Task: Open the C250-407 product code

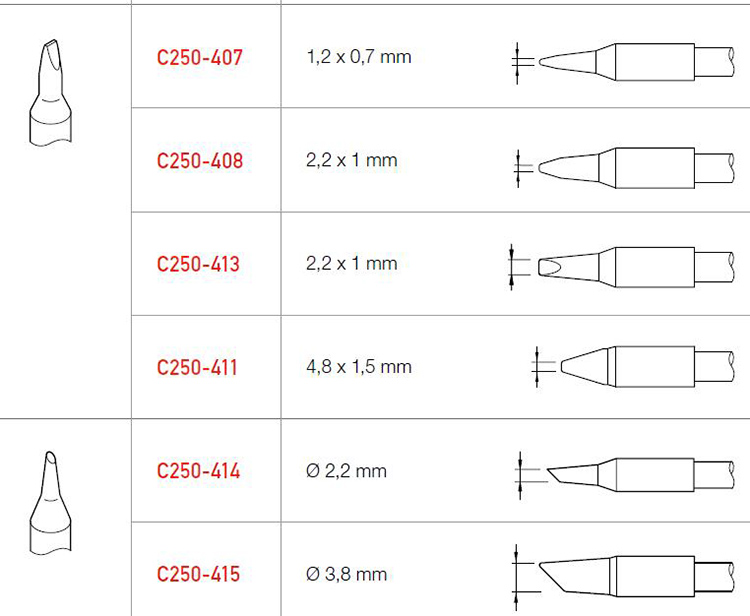Action: pyautogui.click(x=200, y=57)
